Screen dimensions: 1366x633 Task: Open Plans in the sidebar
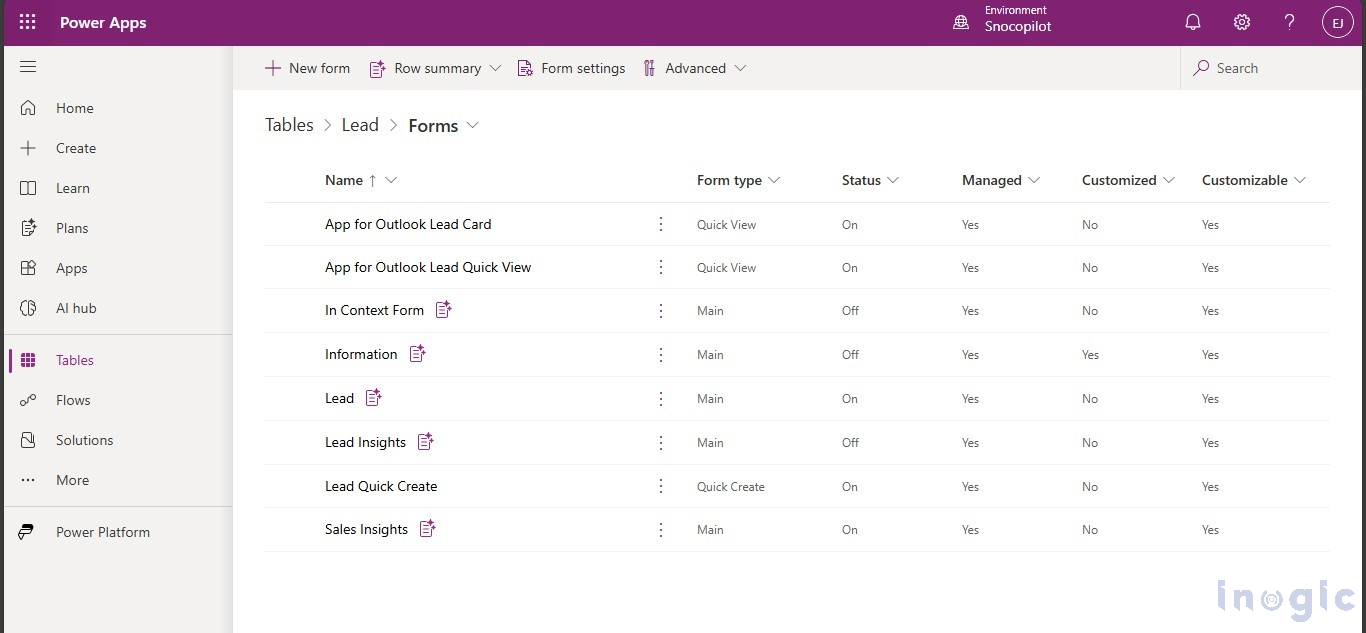72,228
